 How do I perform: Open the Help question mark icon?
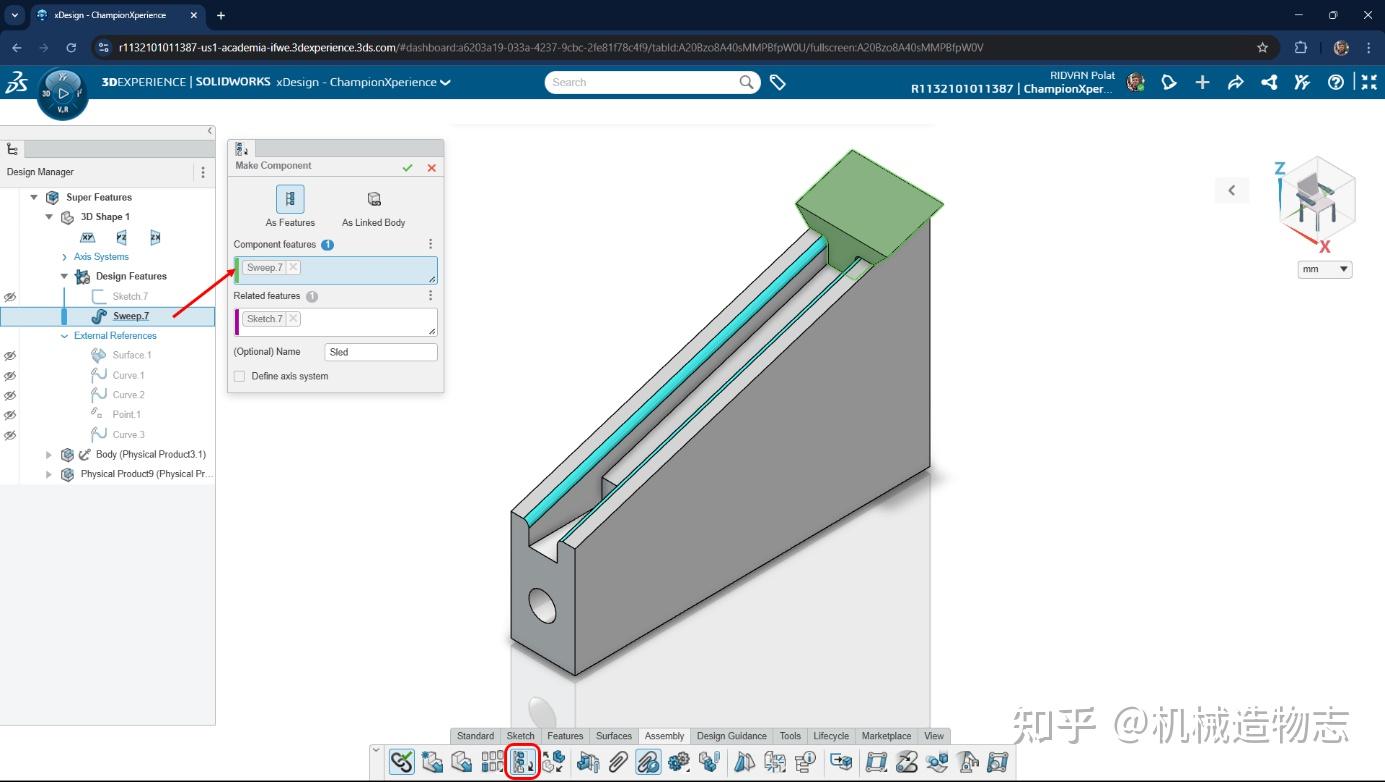tap(1335, 83)
